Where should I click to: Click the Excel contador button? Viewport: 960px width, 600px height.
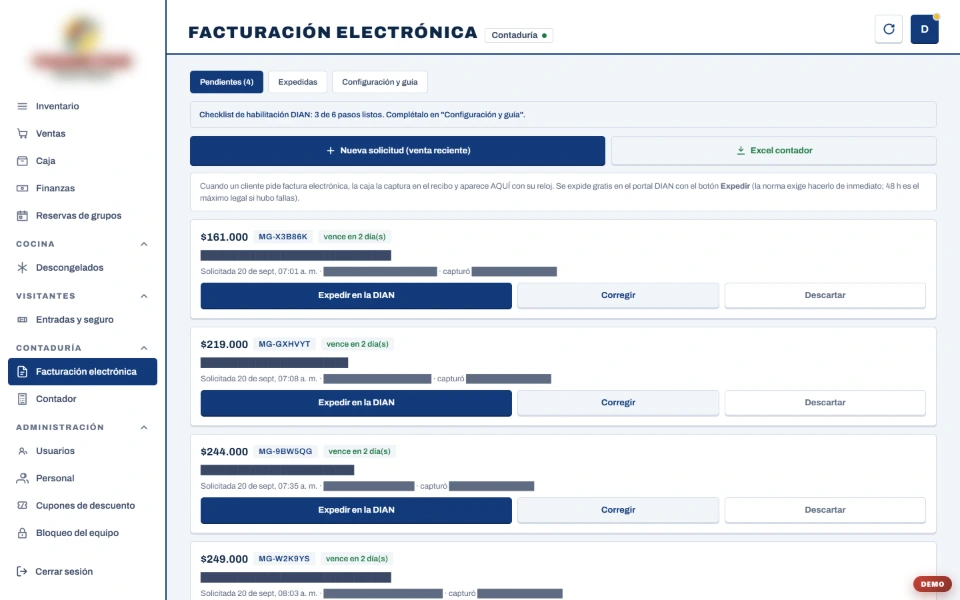pos(773,151)
